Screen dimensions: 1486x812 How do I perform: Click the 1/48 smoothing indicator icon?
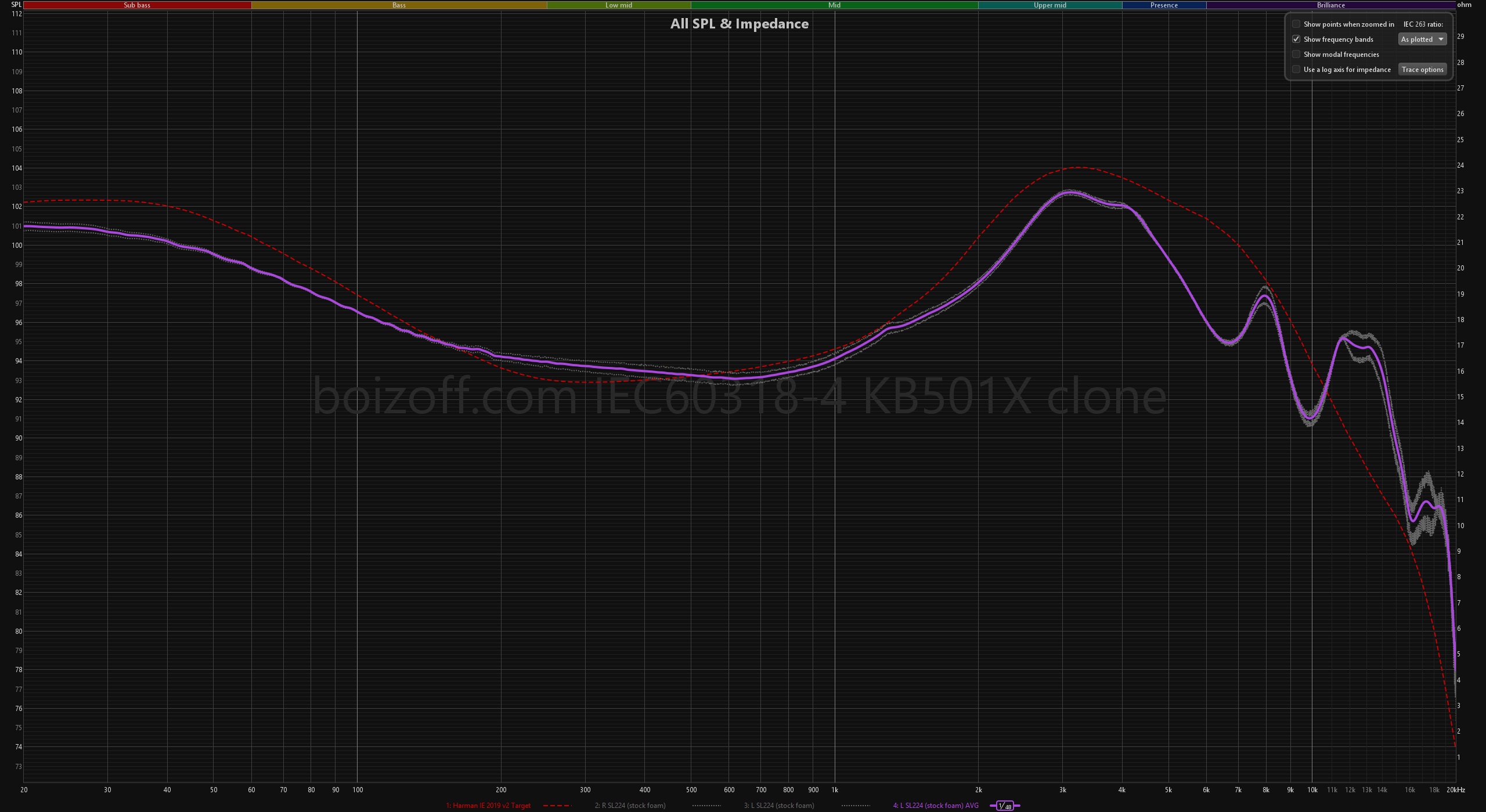point(1005,806)
